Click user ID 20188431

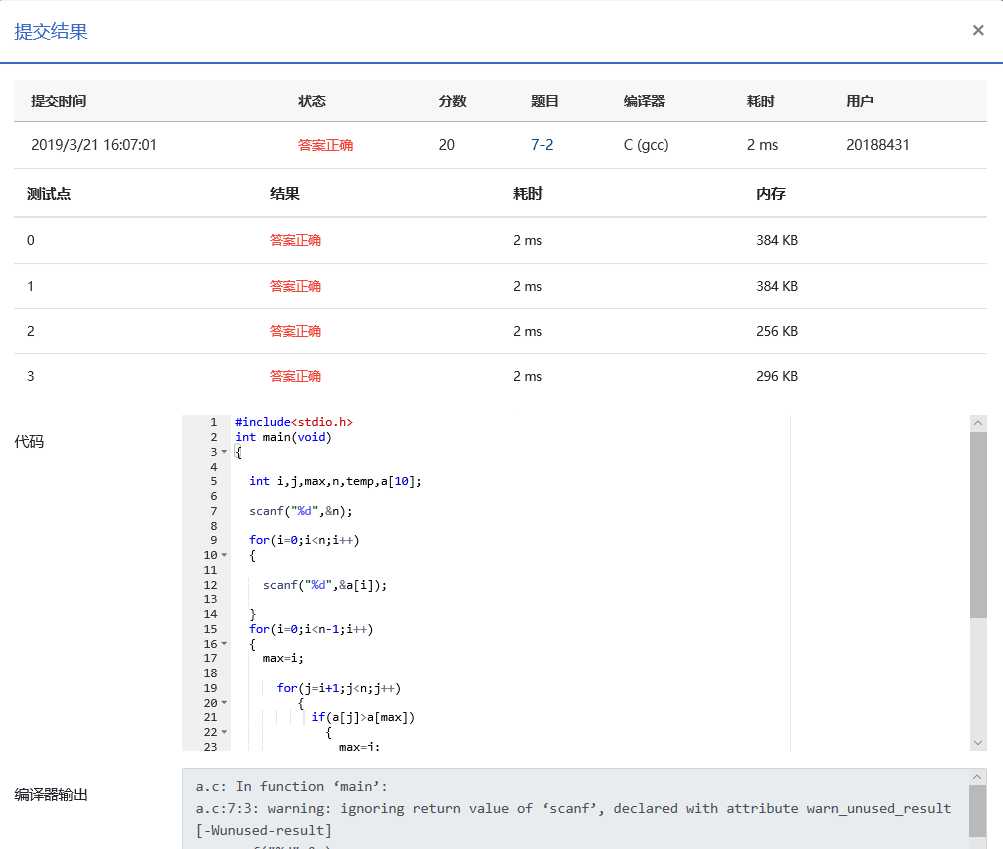878,145
